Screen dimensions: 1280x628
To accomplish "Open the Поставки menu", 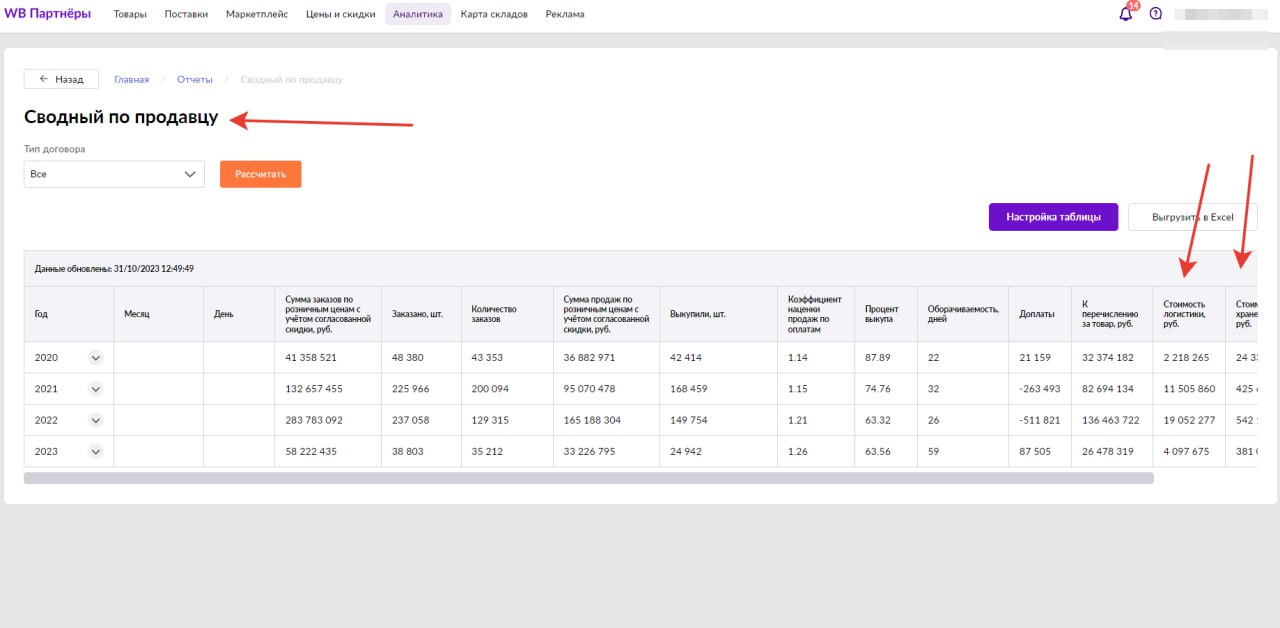I will 186,14.
